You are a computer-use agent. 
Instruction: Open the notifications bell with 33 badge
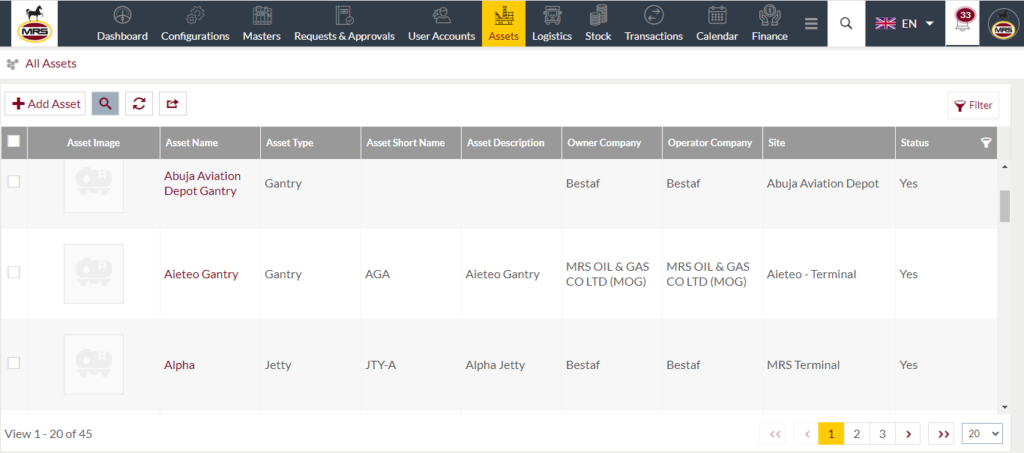[x=963, y=23]
